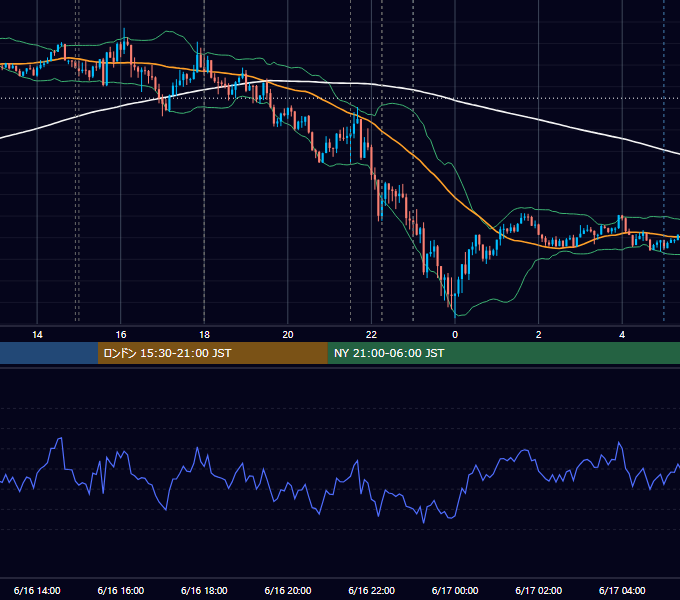Click the 18 hour label on price axis

tap(204, 335)
